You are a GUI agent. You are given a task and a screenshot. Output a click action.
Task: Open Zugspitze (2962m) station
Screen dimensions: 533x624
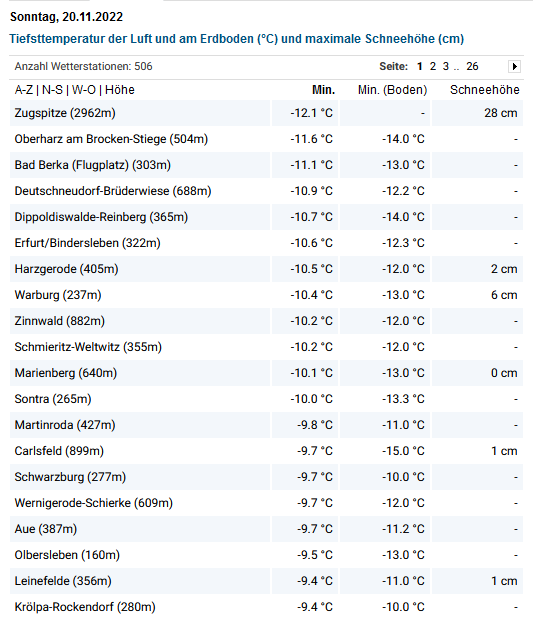(x=65, y=113)
